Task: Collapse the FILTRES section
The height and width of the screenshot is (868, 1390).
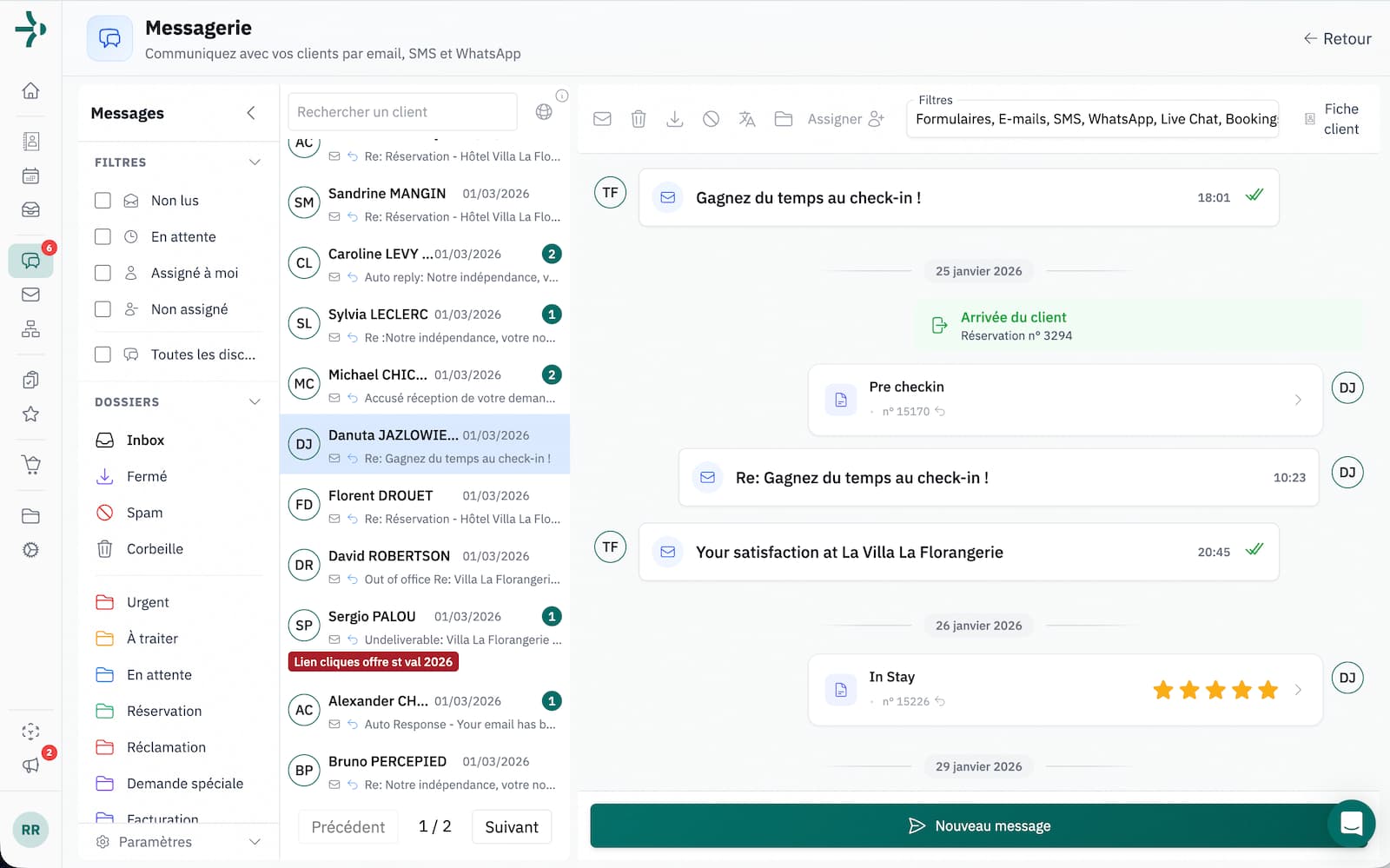Action: click(x=255, y=162)
